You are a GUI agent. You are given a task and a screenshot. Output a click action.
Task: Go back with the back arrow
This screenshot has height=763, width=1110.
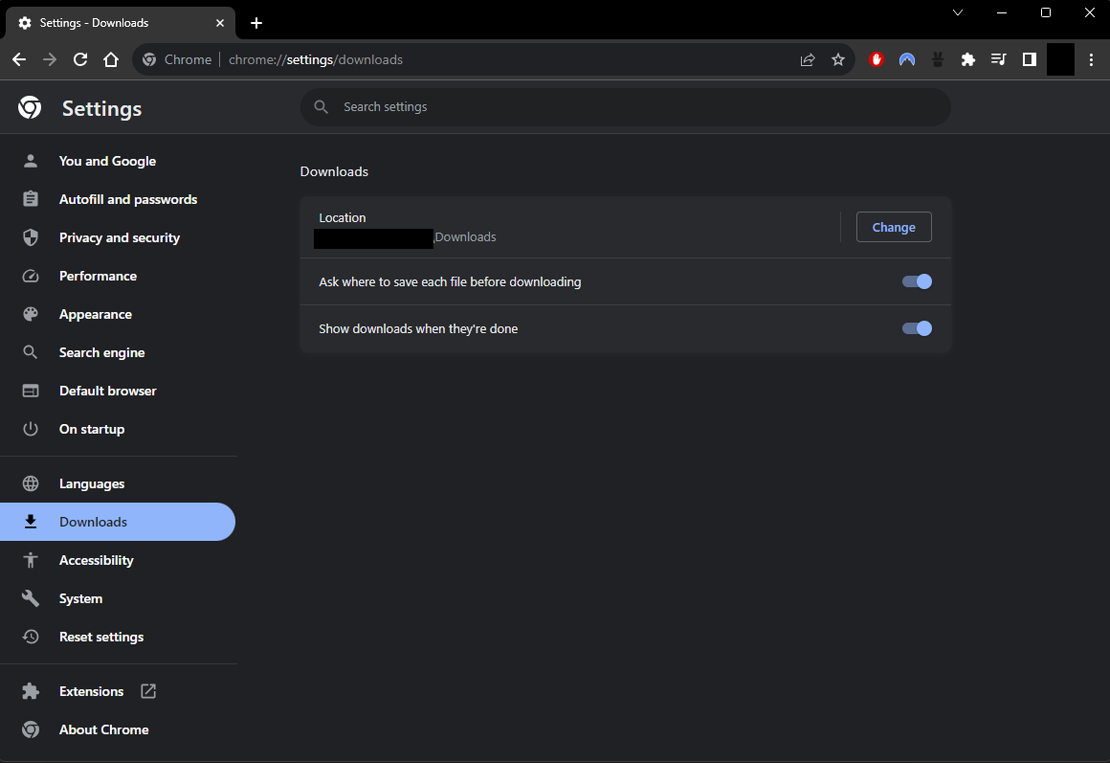click(x=19, y=60)
